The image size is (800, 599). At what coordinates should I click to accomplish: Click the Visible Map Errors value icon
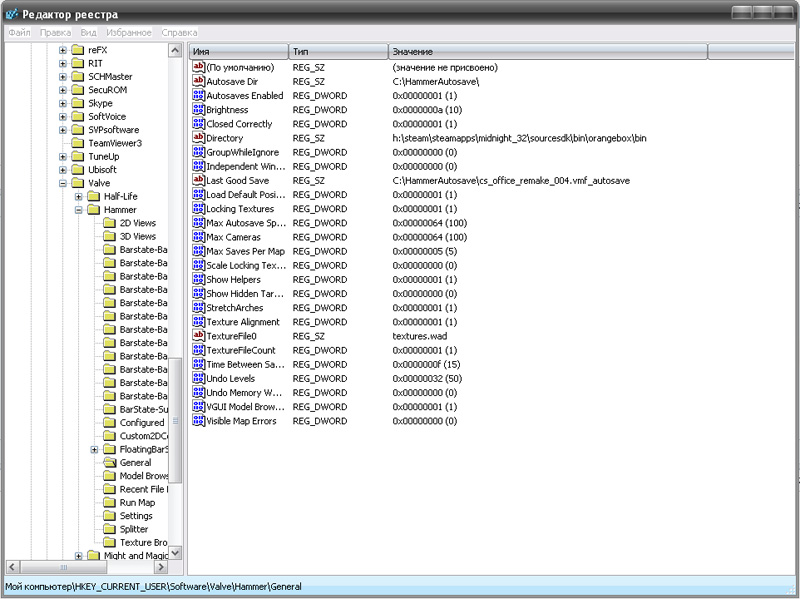[x=198, y=422]
